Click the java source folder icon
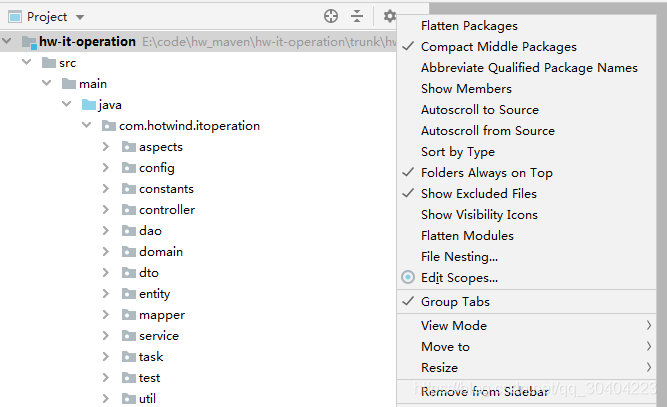Viewport: 667px width, 407px height. point(88,105)
